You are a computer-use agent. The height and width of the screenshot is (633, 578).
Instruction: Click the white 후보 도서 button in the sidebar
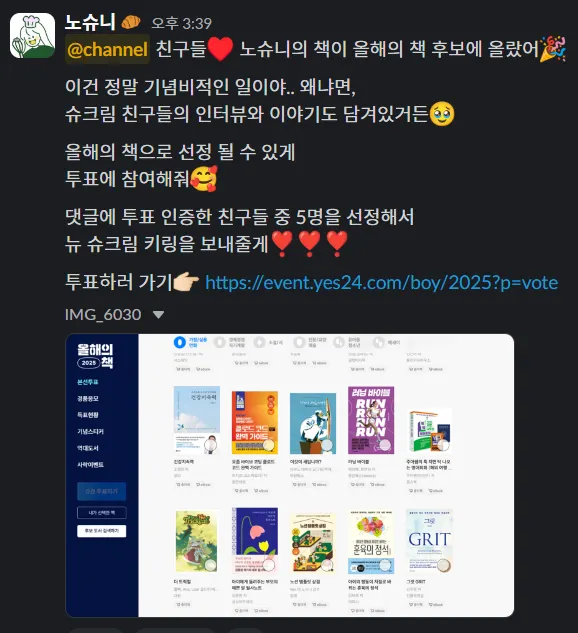pyautogui.click(x=101, y=531)
